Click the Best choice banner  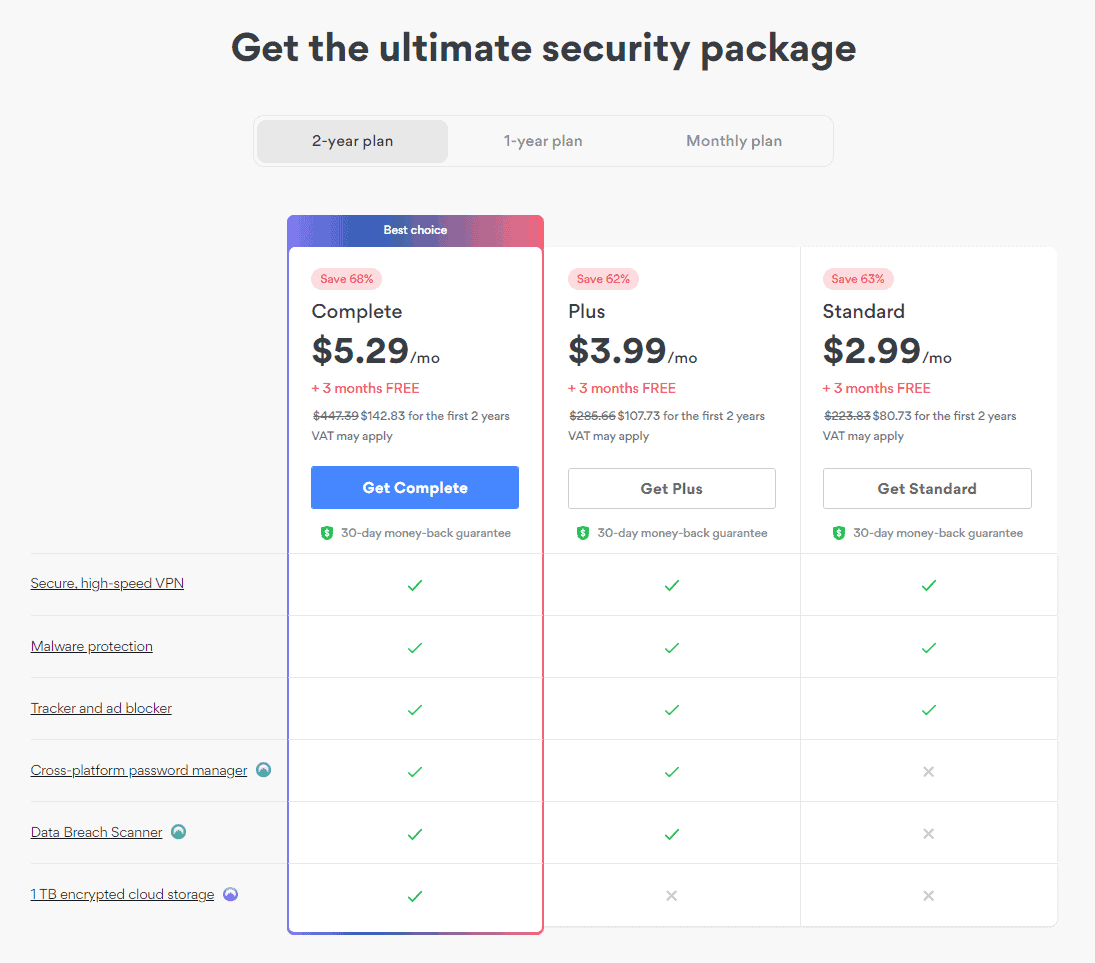416,230
